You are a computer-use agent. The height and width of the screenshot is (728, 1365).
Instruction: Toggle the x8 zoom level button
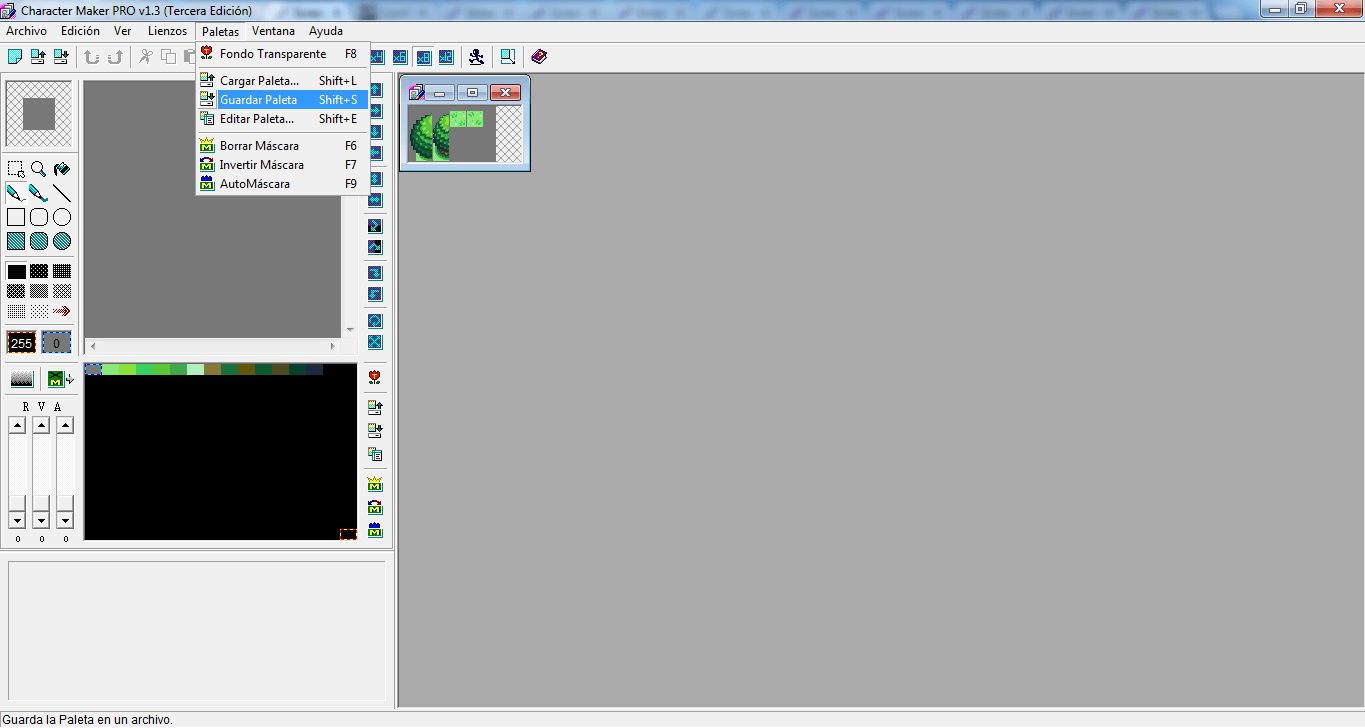[x=423, y=57]
